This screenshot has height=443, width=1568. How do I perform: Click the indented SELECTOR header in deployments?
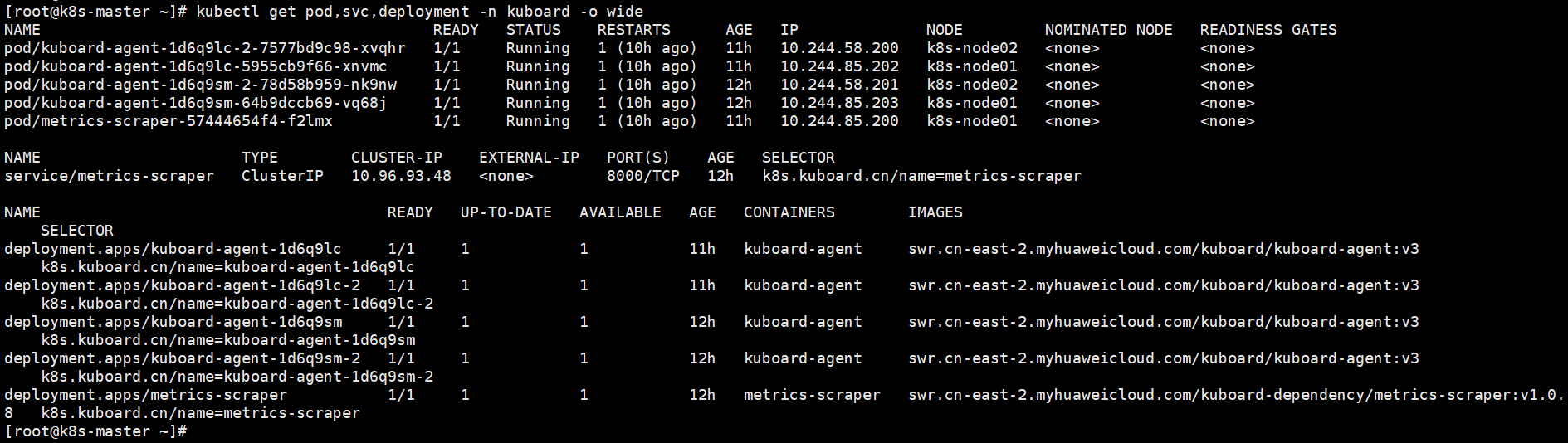(77, 231)
